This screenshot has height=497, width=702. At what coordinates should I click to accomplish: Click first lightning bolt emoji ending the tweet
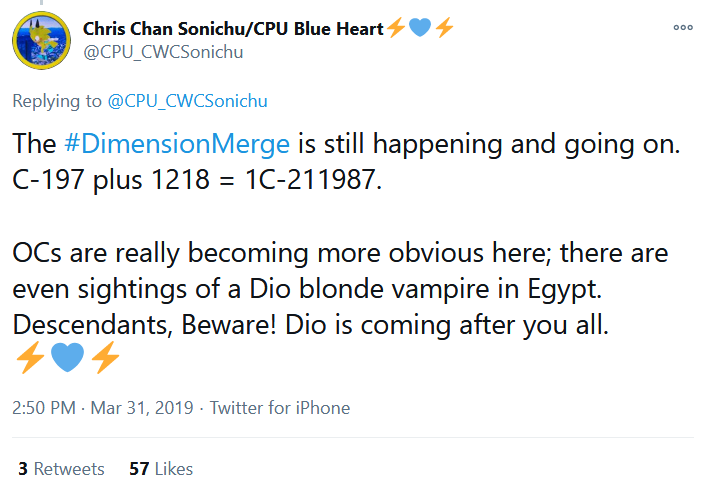pyautogui.click(x=30, y=357)
